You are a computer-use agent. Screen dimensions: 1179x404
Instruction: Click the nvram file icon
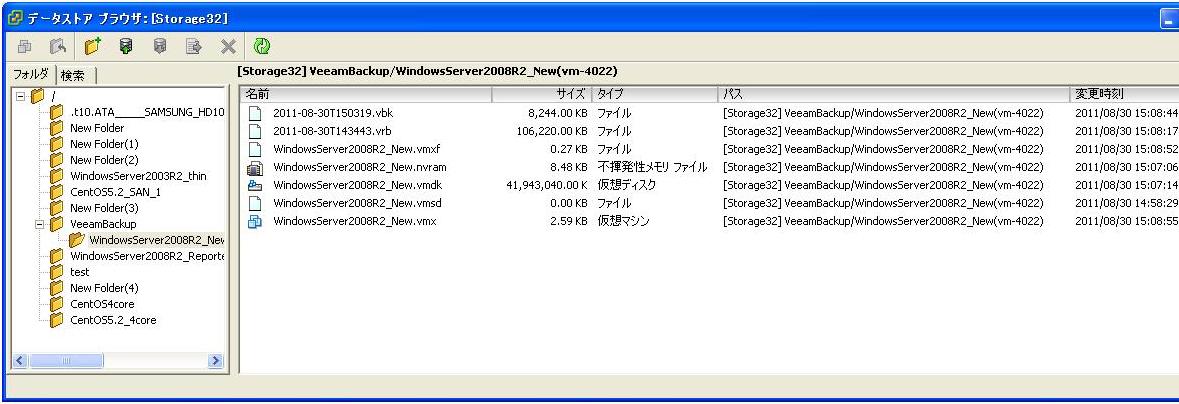tap(255, 167)
